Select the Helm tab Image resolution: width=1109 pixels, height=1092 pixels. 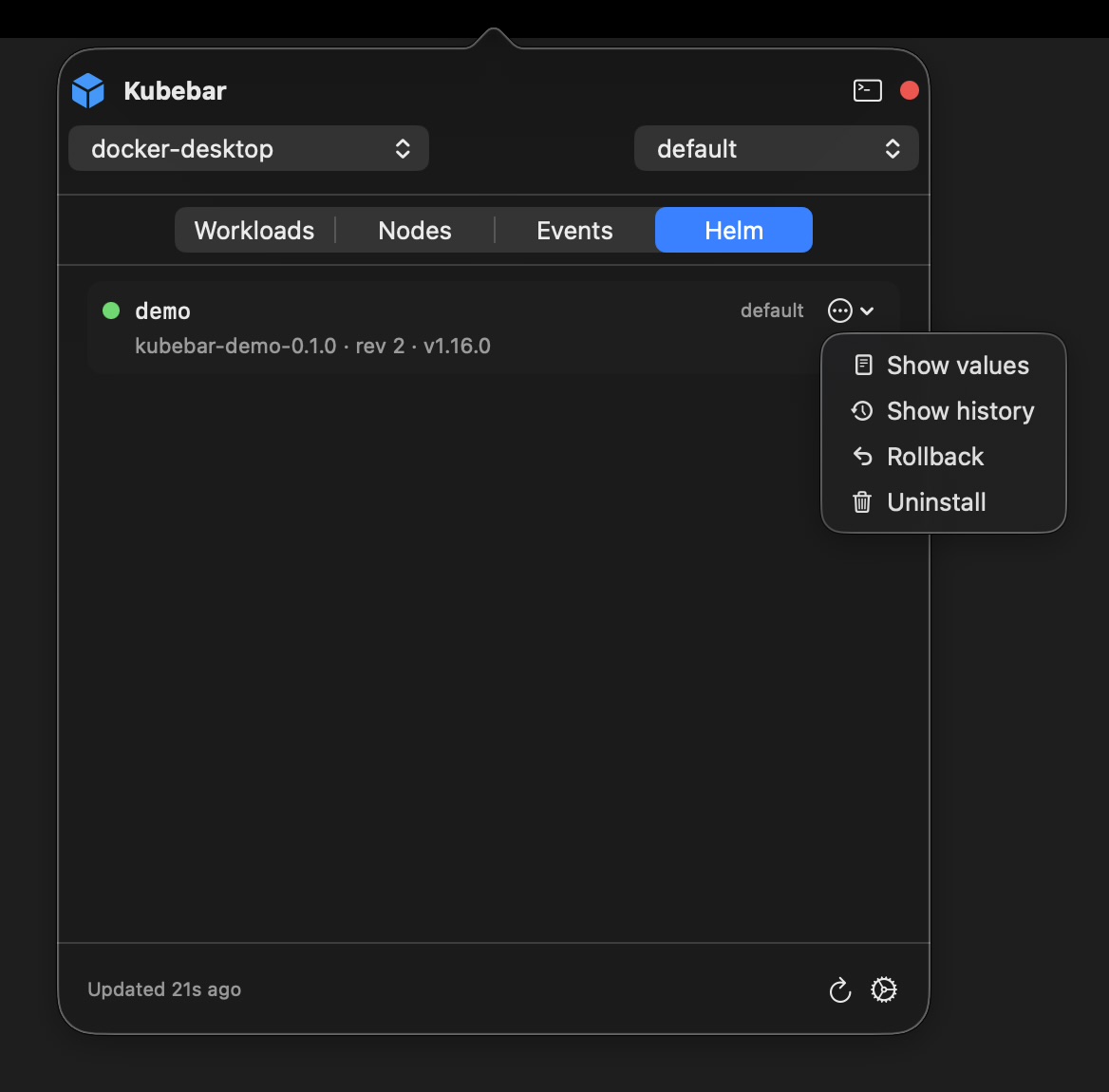tap(733, 231)
